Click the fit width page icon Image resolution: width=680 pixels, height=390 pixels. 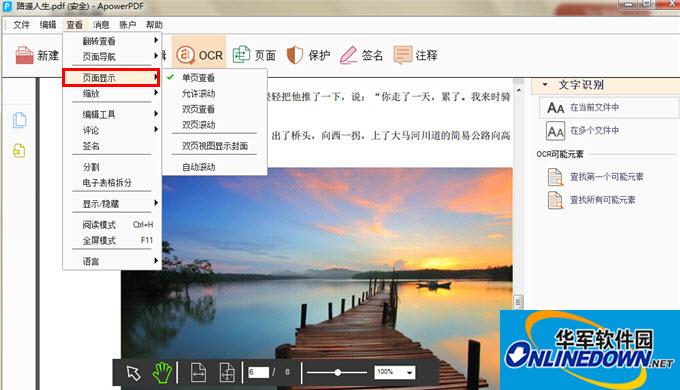(x=198, y=373)
